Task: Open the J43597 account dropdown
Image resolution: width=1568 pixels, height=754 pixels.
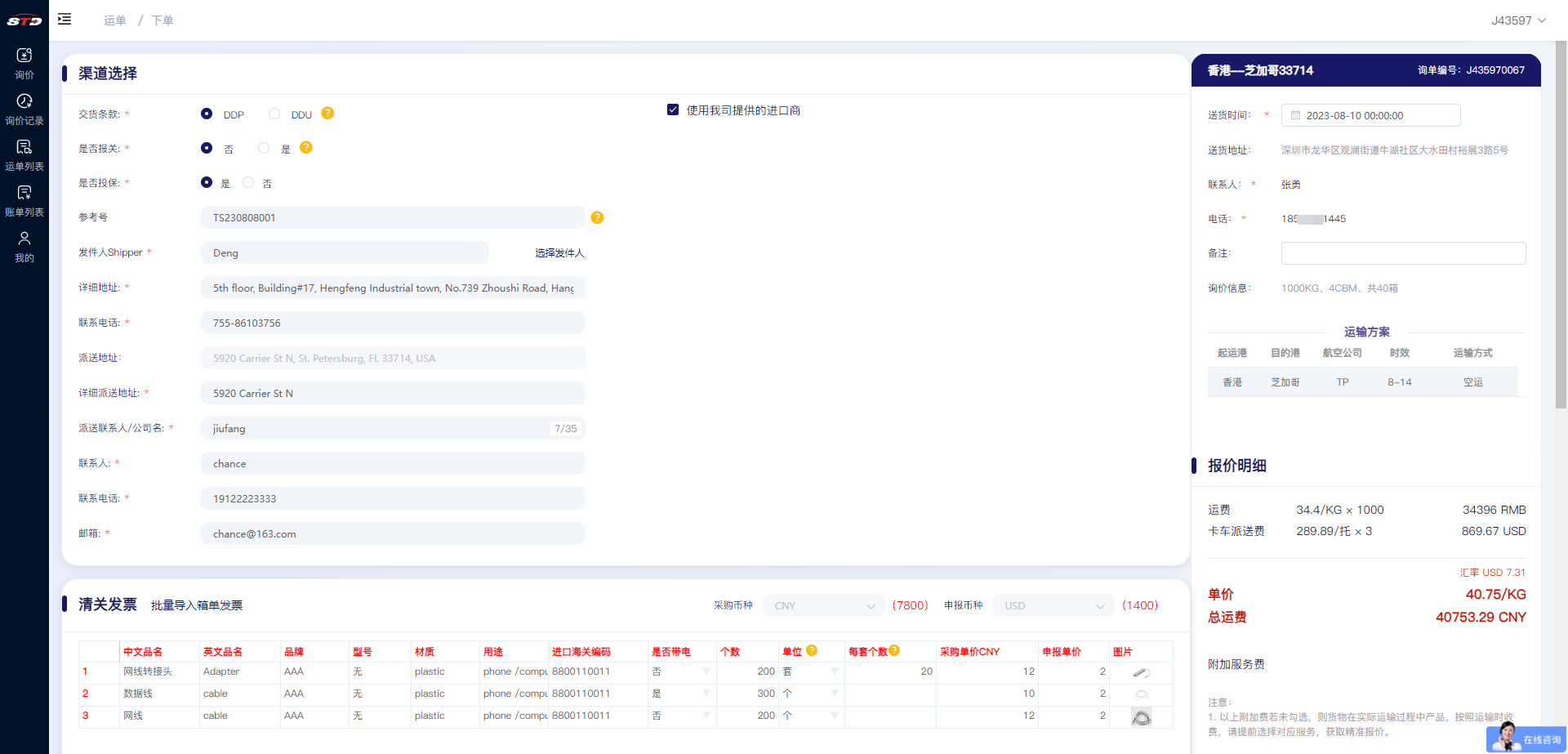Action: coord(1517,20)
